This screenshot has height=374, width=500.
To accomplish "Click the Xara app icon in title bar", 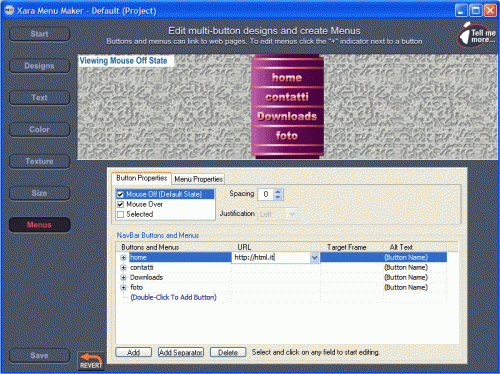I will tap(9, 10).
